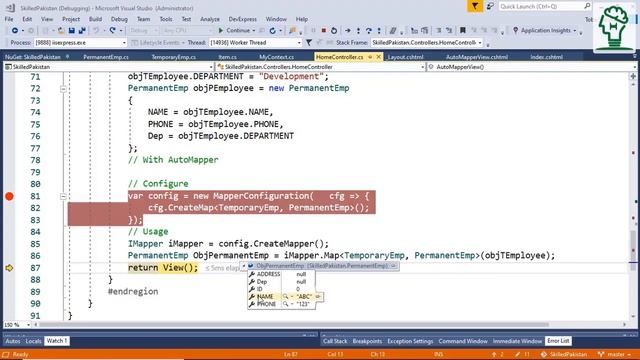
Task: Switch to the Item.cs tab
Action: (x=227, y=57)
